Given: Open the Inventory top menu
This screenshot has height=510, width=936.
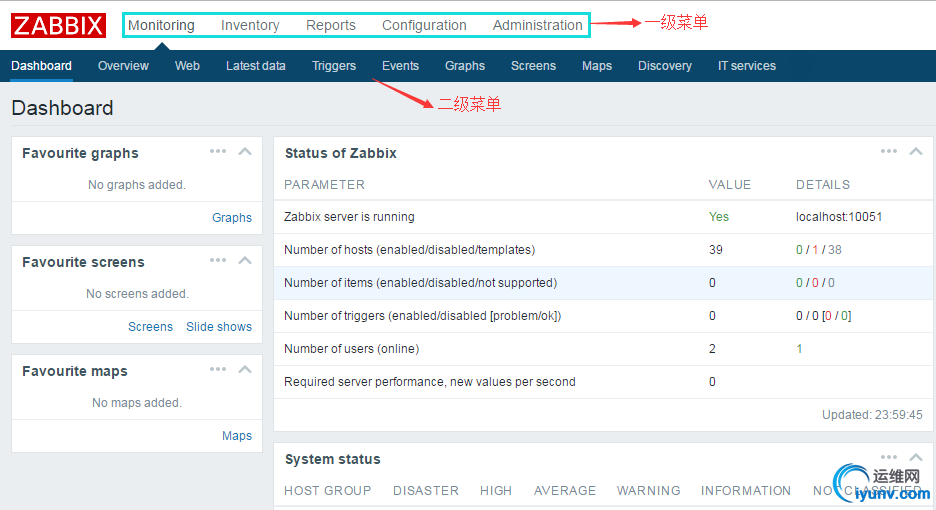Looking at the screenshot, I should tap(250, 25).
